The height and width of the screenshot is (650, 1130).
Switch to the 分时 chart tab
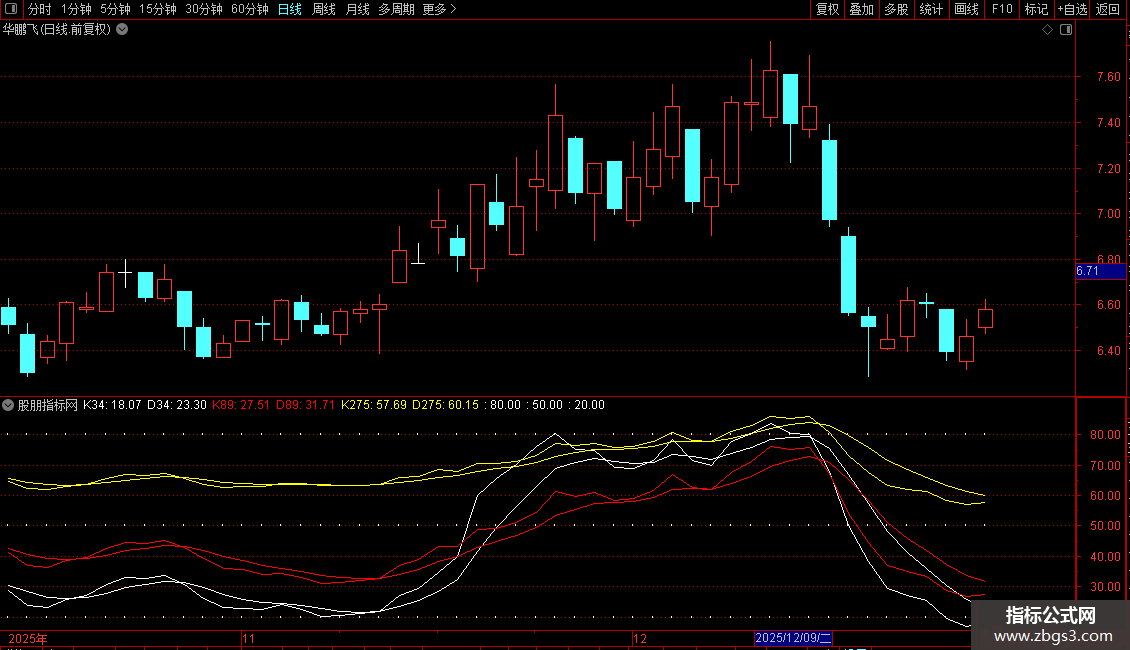point(40,9)
